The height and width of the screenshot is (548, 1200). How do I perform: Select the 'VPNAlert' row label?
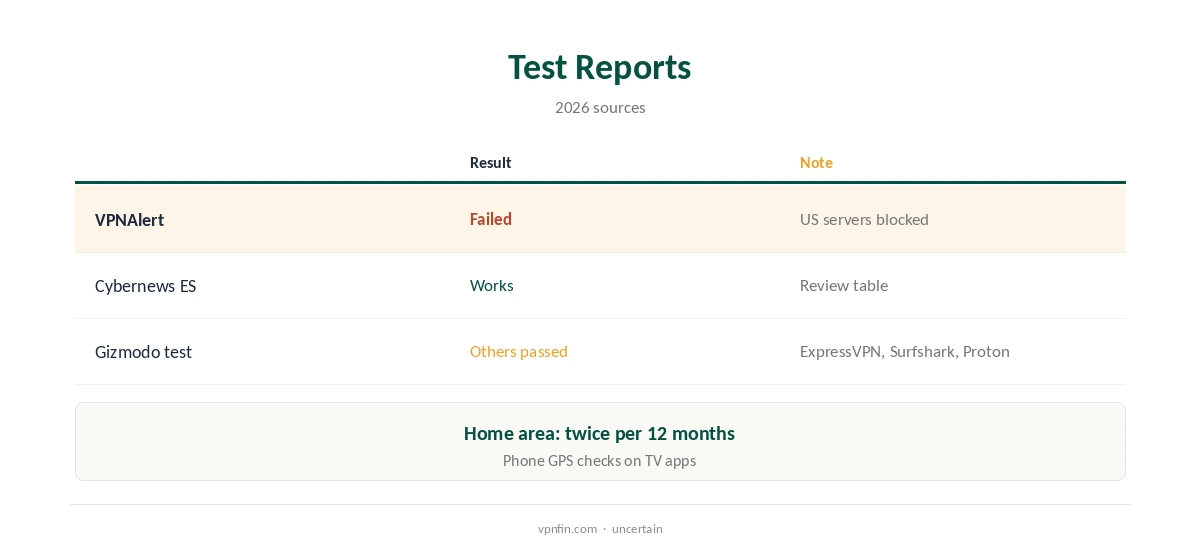coord(129,219)
